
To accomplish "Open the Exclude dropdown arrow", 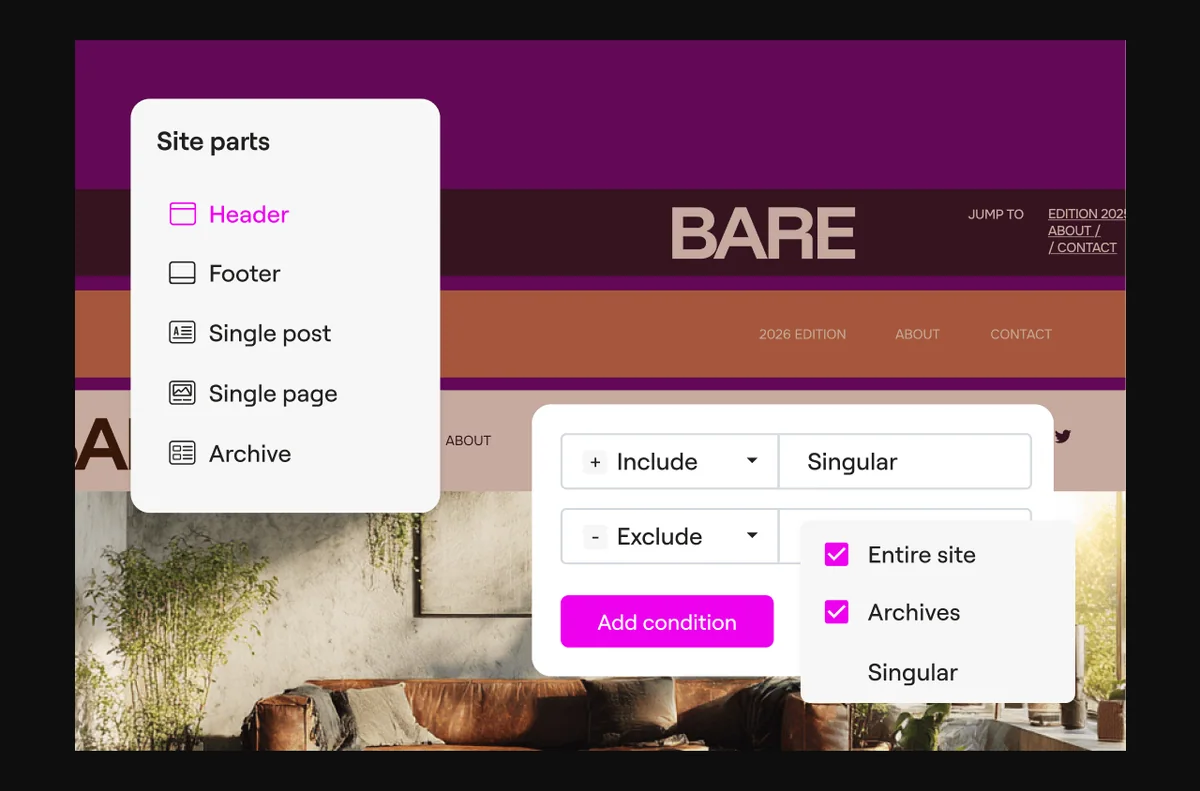I will click(x=752, y=536).
